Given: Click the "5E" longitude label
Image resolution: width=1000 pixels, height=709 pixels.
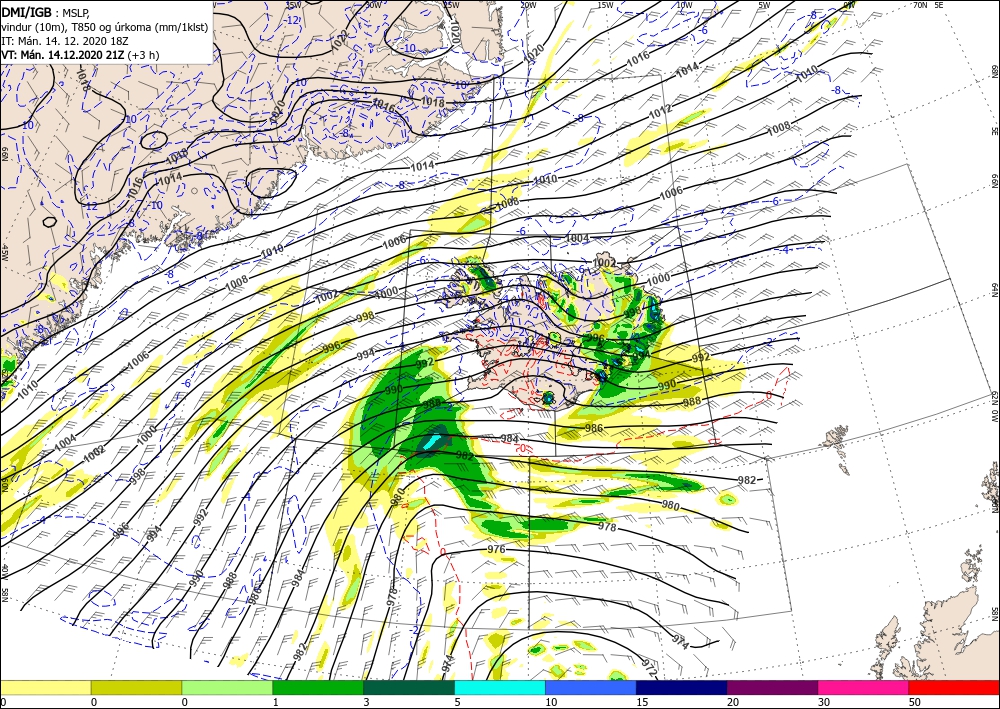Looking at the screenshot, I should pyautogui.click(x=939, y=5).
